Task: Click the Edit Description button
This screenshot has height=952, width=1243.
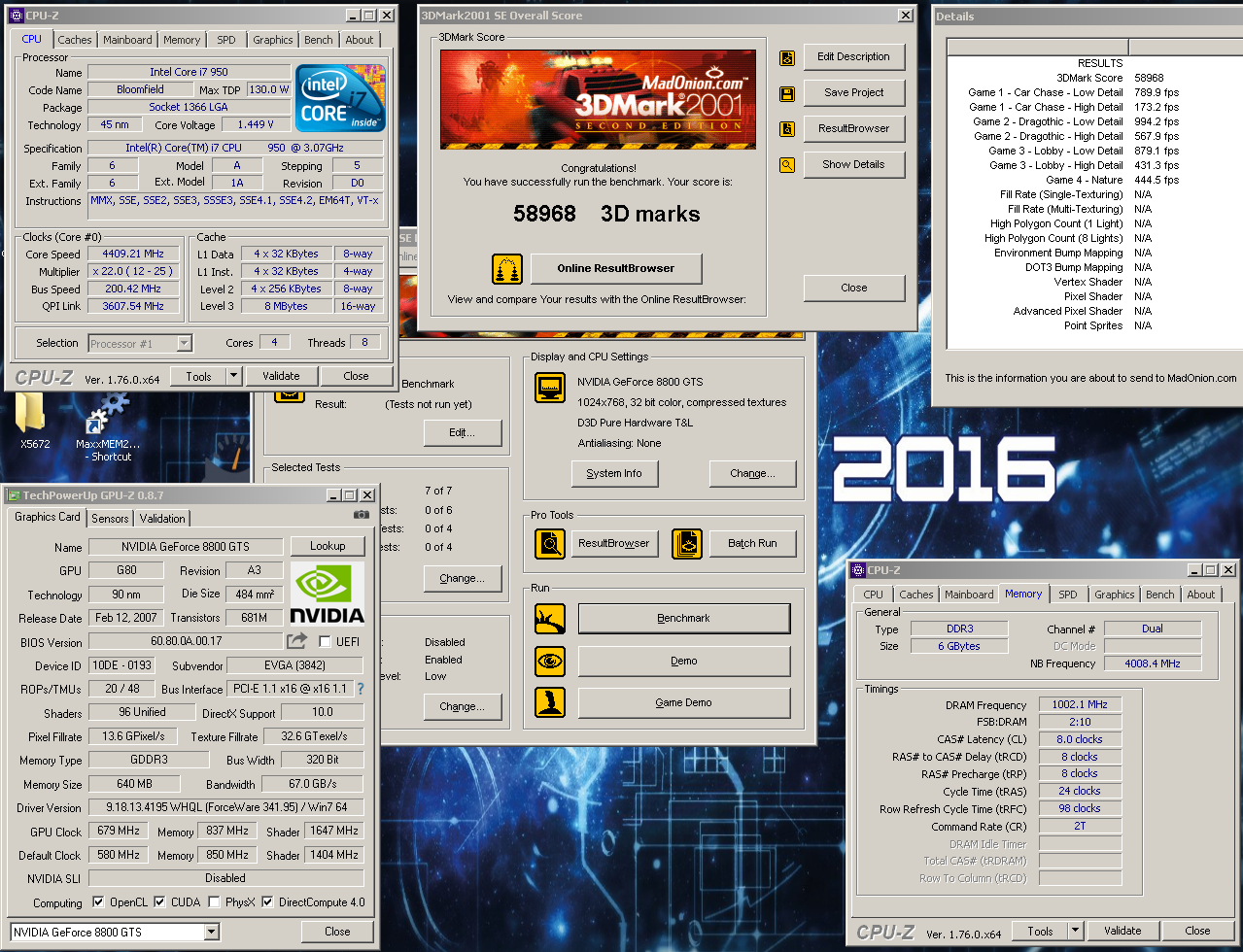Action: click(854, 57)
